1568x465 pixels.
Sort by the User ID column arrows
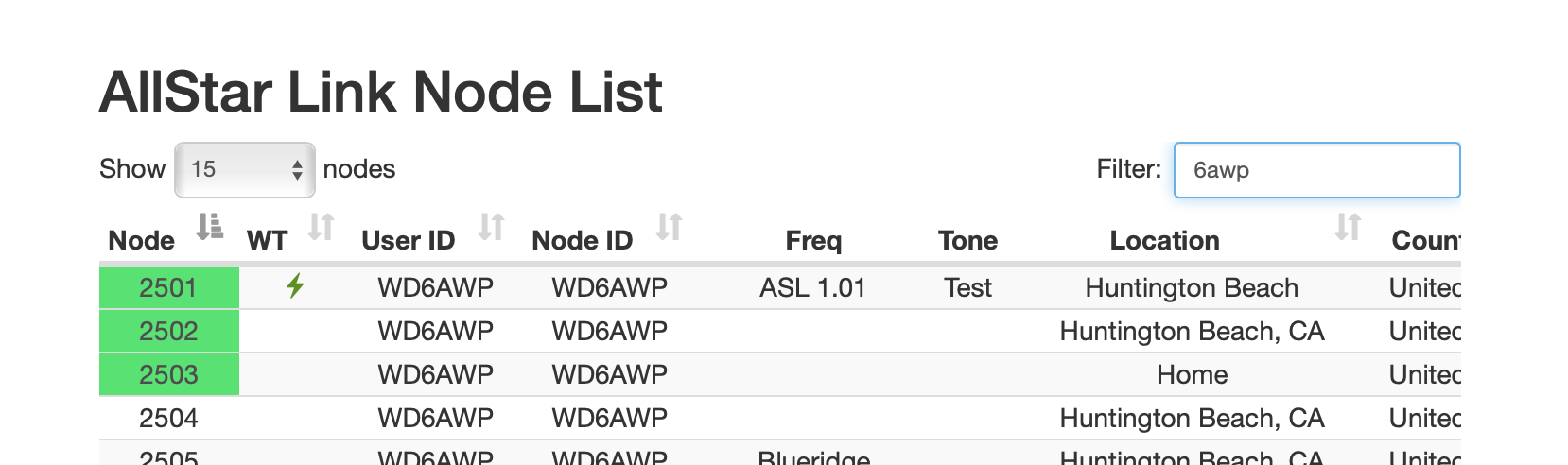491,227
